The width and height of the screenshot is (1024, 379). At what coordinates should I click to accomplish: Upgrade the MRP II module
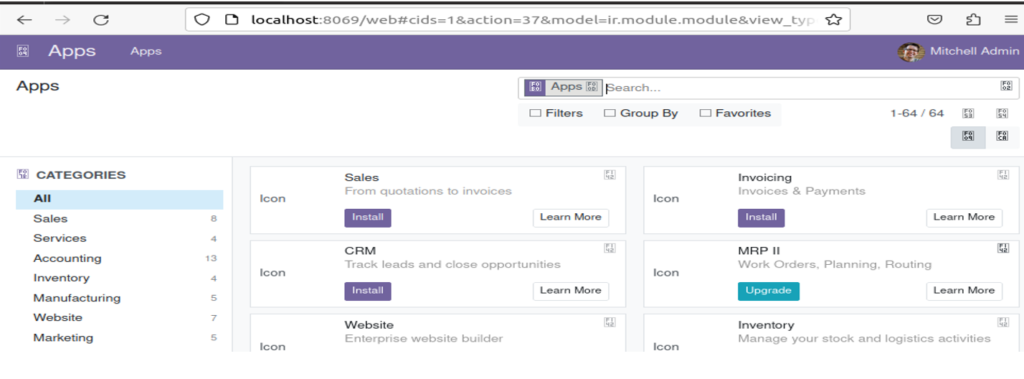[768, 291]
